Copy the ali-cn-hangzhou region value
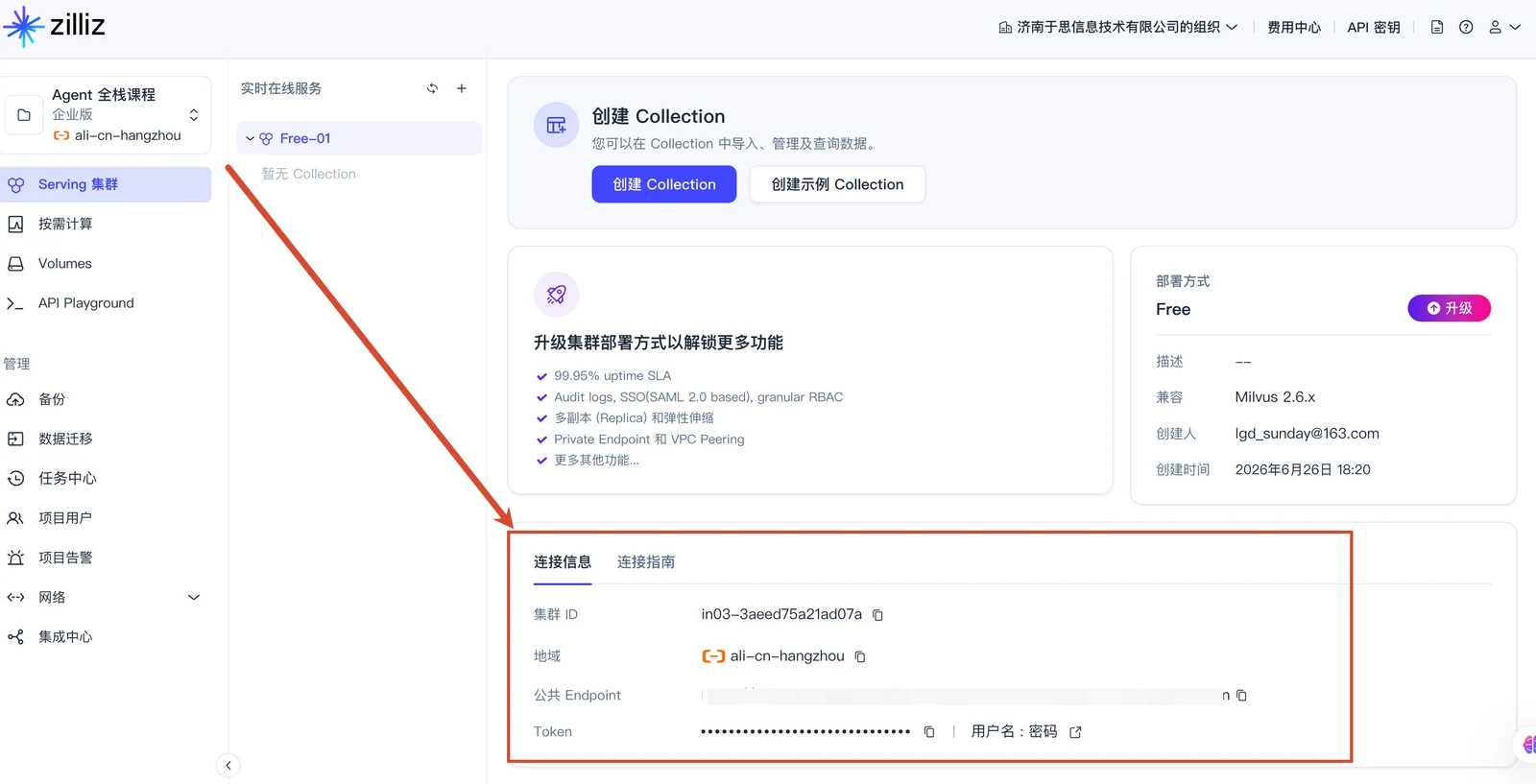 point(860,656)
